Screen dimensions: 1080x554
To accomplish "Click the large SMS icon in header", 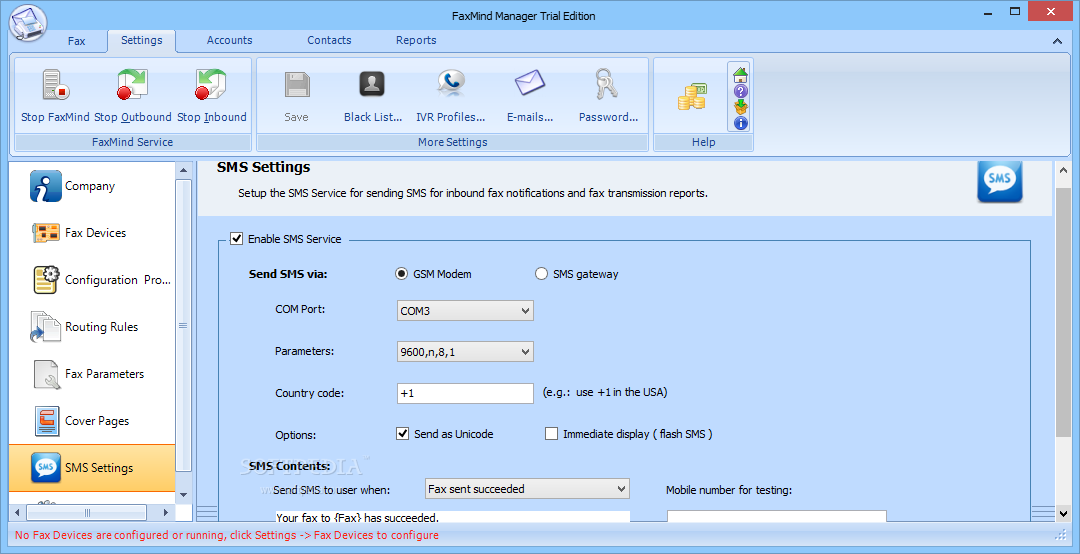I will click(999, 181).
